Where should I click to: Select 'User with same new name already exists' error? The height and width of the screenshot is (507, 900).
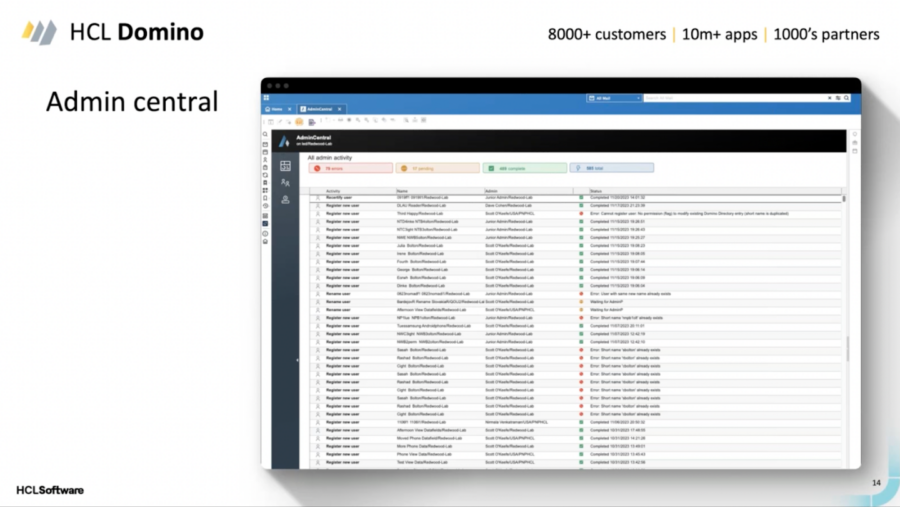pyautogui.click(x=630, y=294)
